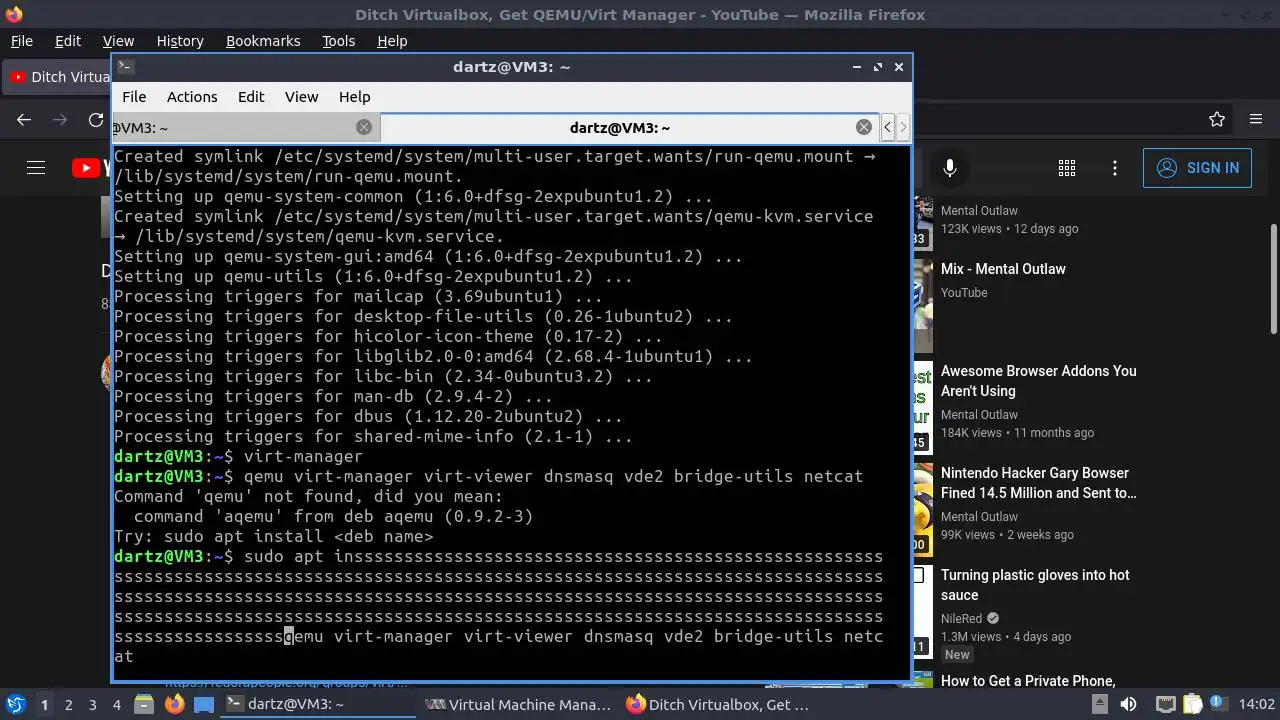The height and width of the screenshot is (720, 1280).
Task: Search with voice microphone icon
Action: pos(950,168)
